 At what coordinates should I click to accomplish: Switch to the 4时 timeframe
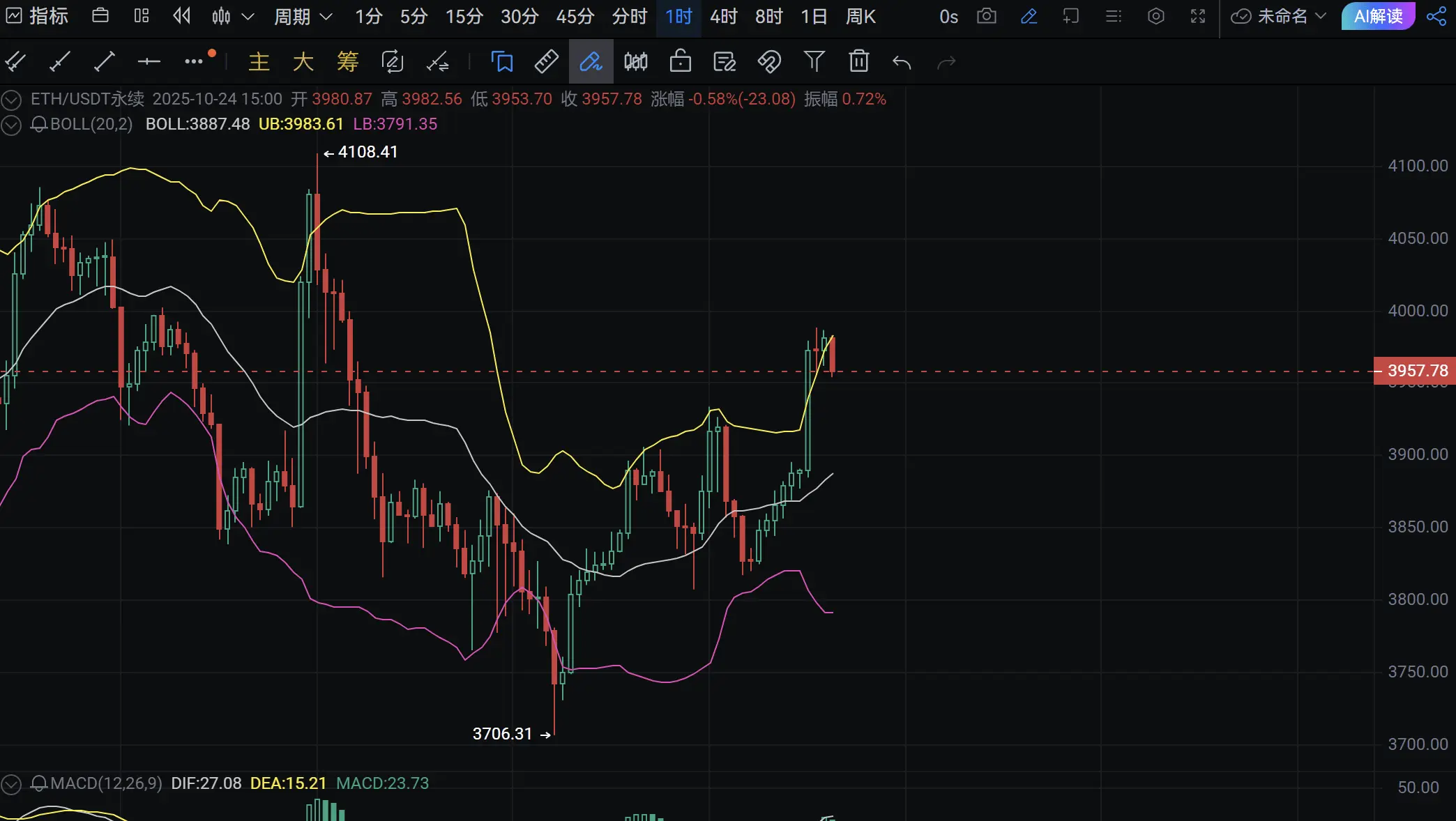723,16
